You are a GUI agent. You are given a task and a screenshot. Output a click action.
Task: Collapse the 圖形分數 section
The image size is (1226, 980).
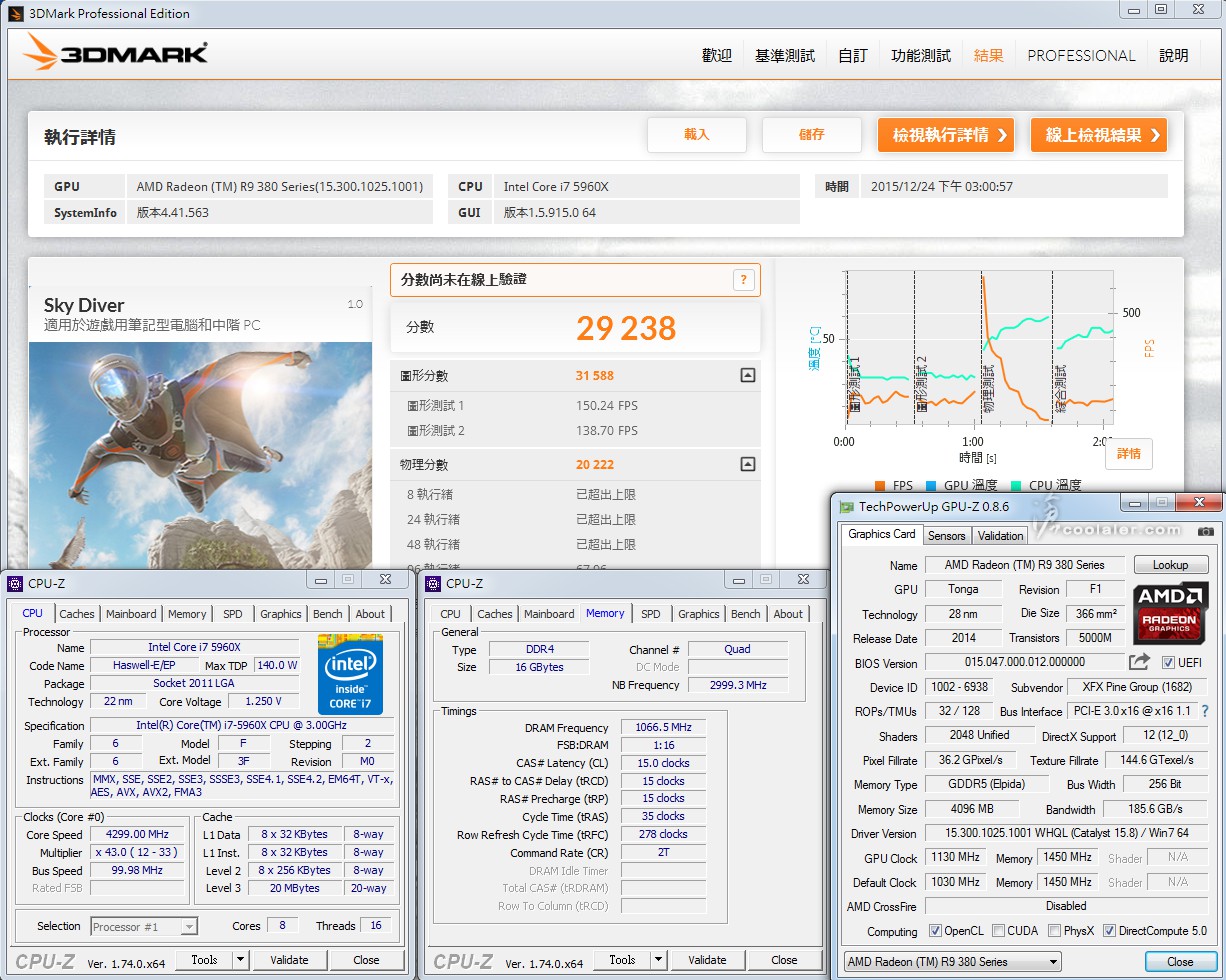[x=747, y=376]
